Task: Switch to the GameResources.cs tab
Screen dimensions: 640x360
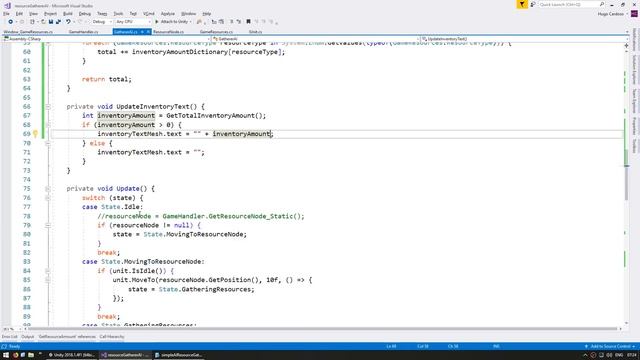Action: click(x=216, y=32)
